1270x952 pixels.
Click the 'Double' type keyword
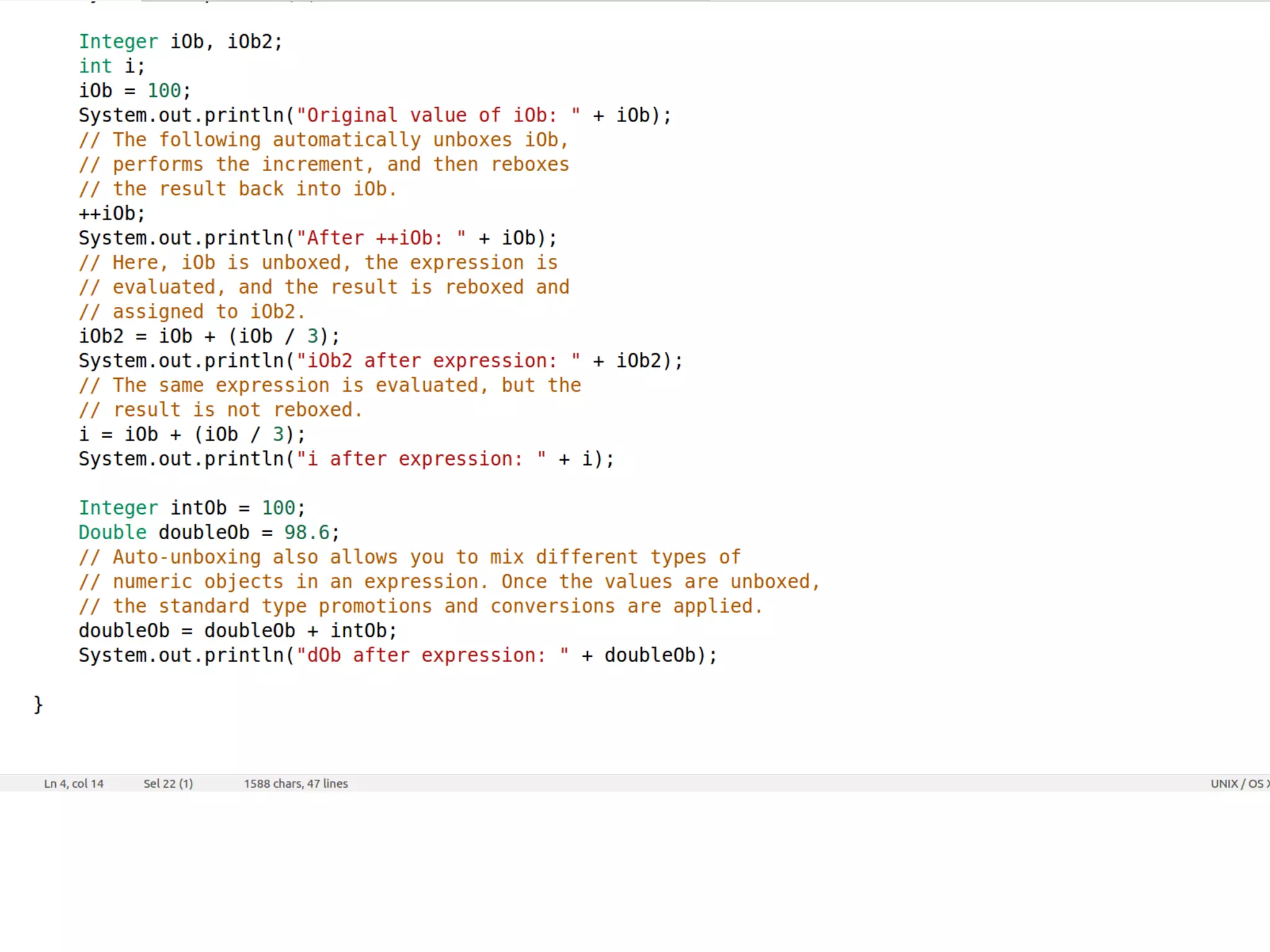(112, 532)
